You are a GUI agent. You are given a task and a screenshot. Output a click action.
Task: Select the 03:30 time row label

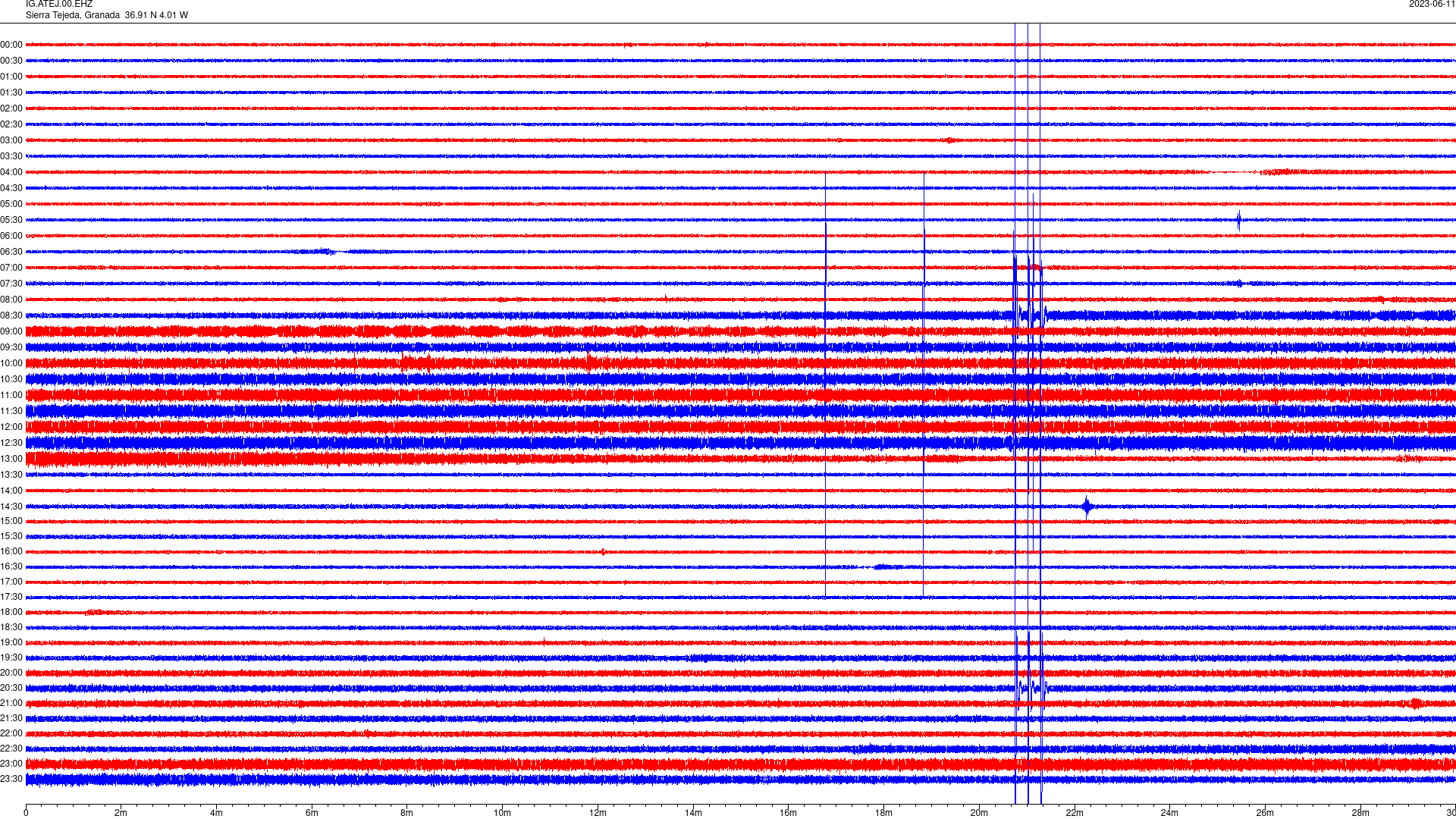tap(11, 156)
